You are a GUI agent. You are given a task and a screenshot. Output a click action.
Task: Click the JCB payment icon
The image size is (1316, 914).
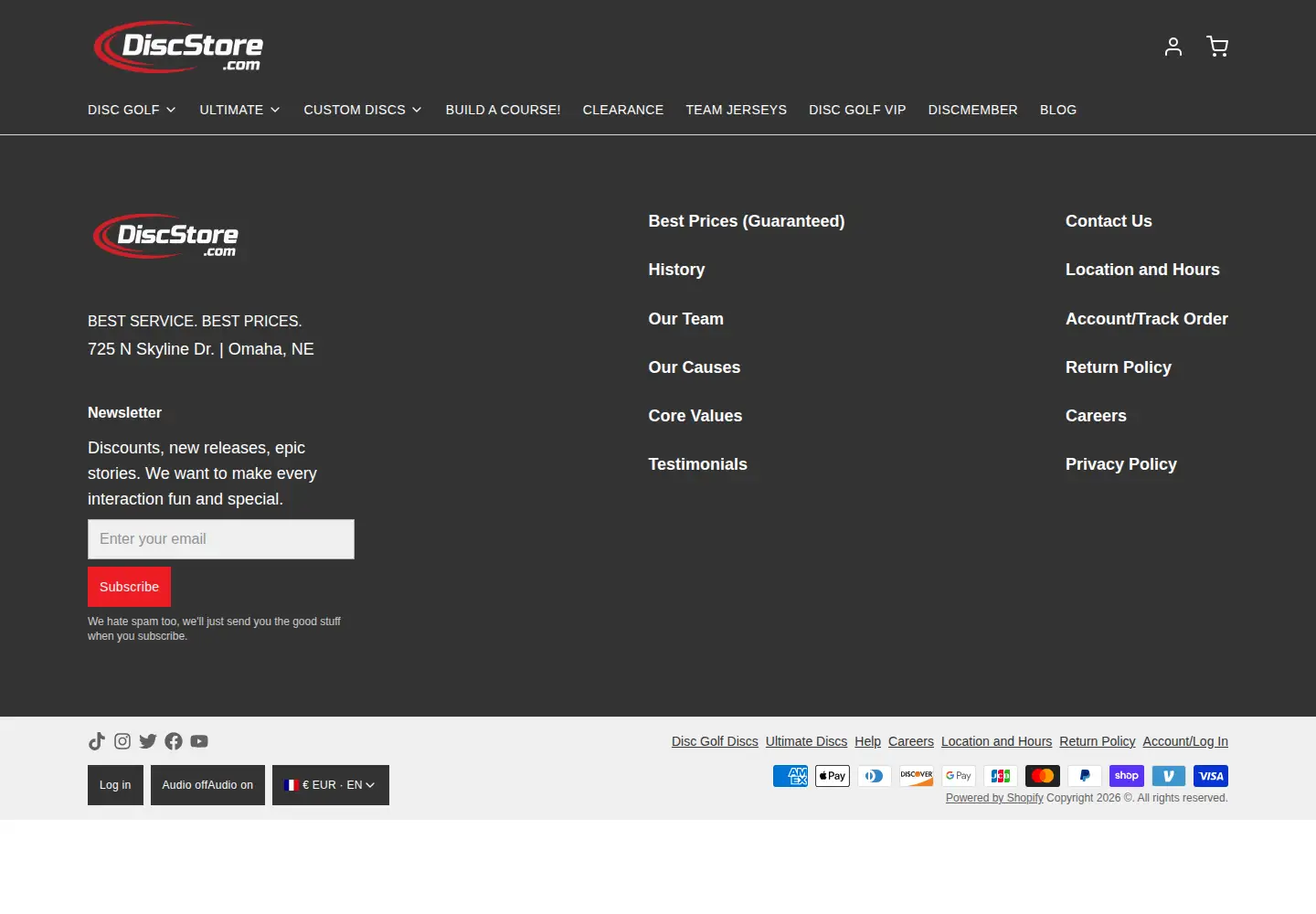(x=1001, y=776)
